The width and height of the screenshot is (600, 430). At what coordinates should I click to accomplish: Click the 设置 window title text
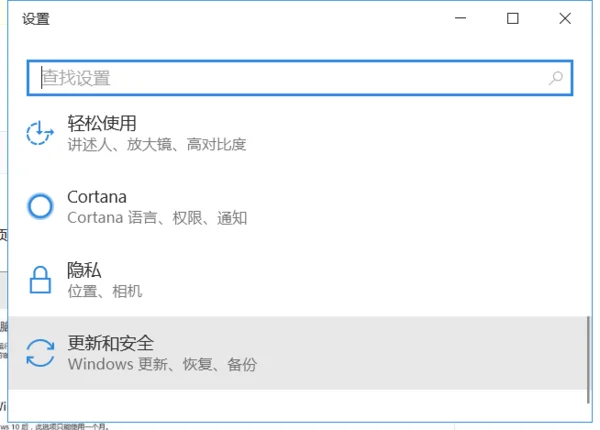(35, 19)
